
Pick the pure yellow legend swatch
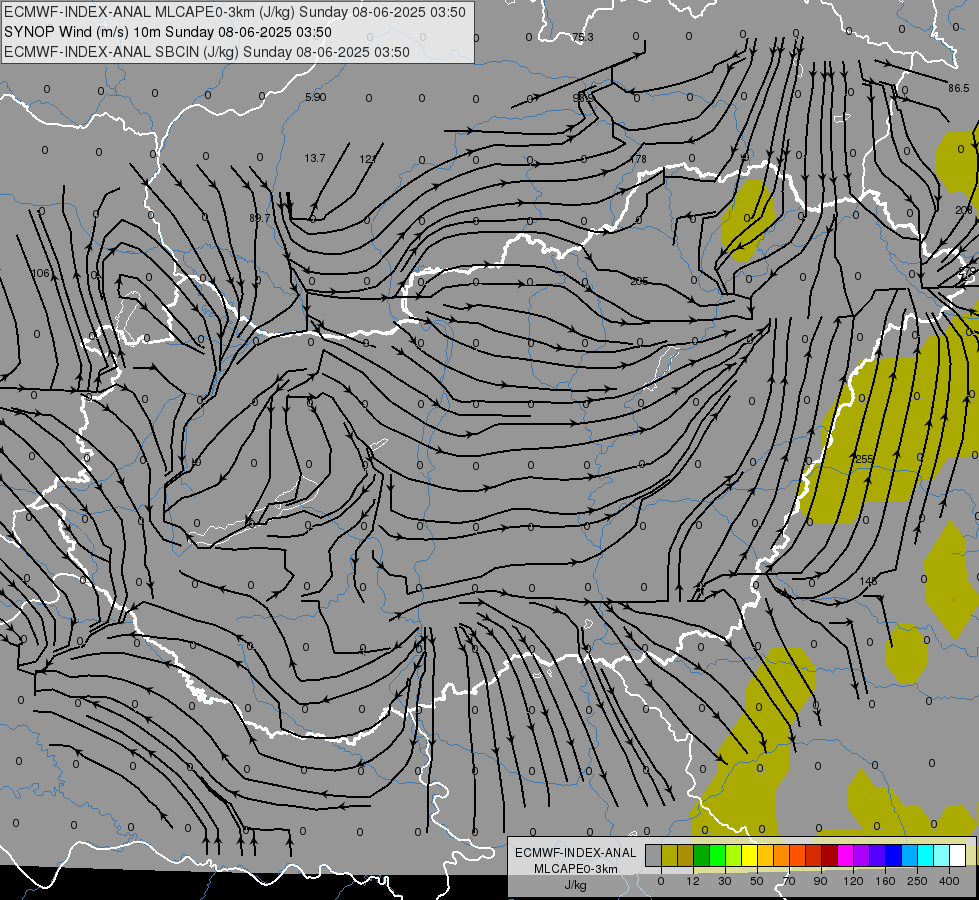pyautogui.click(x=749, y=855)
